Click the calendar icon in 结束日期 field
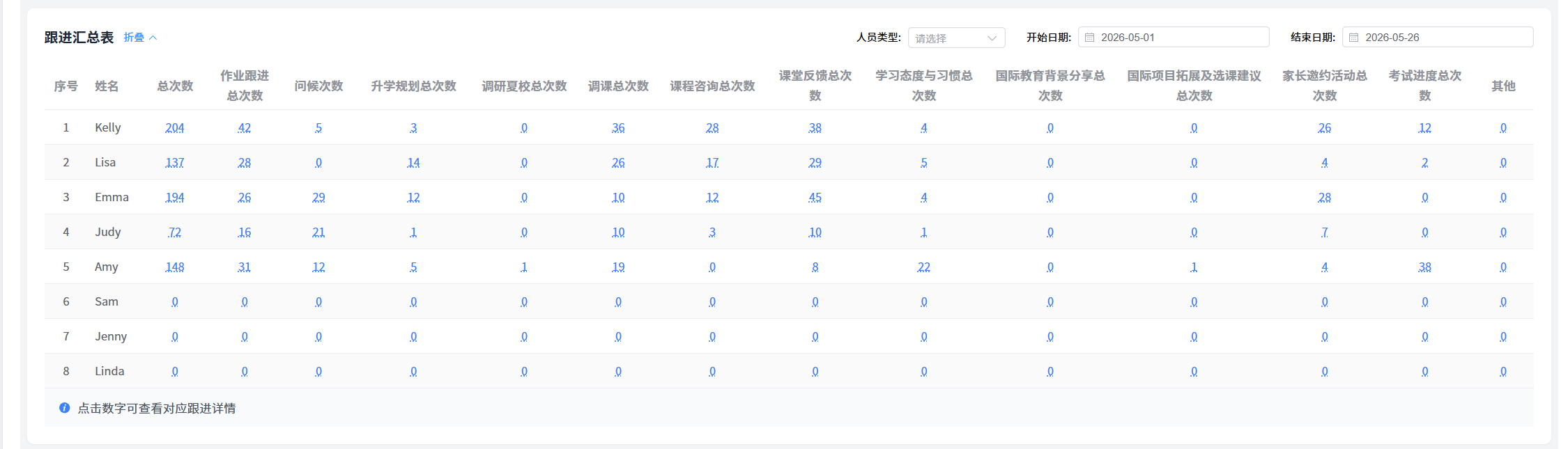 1354,38
